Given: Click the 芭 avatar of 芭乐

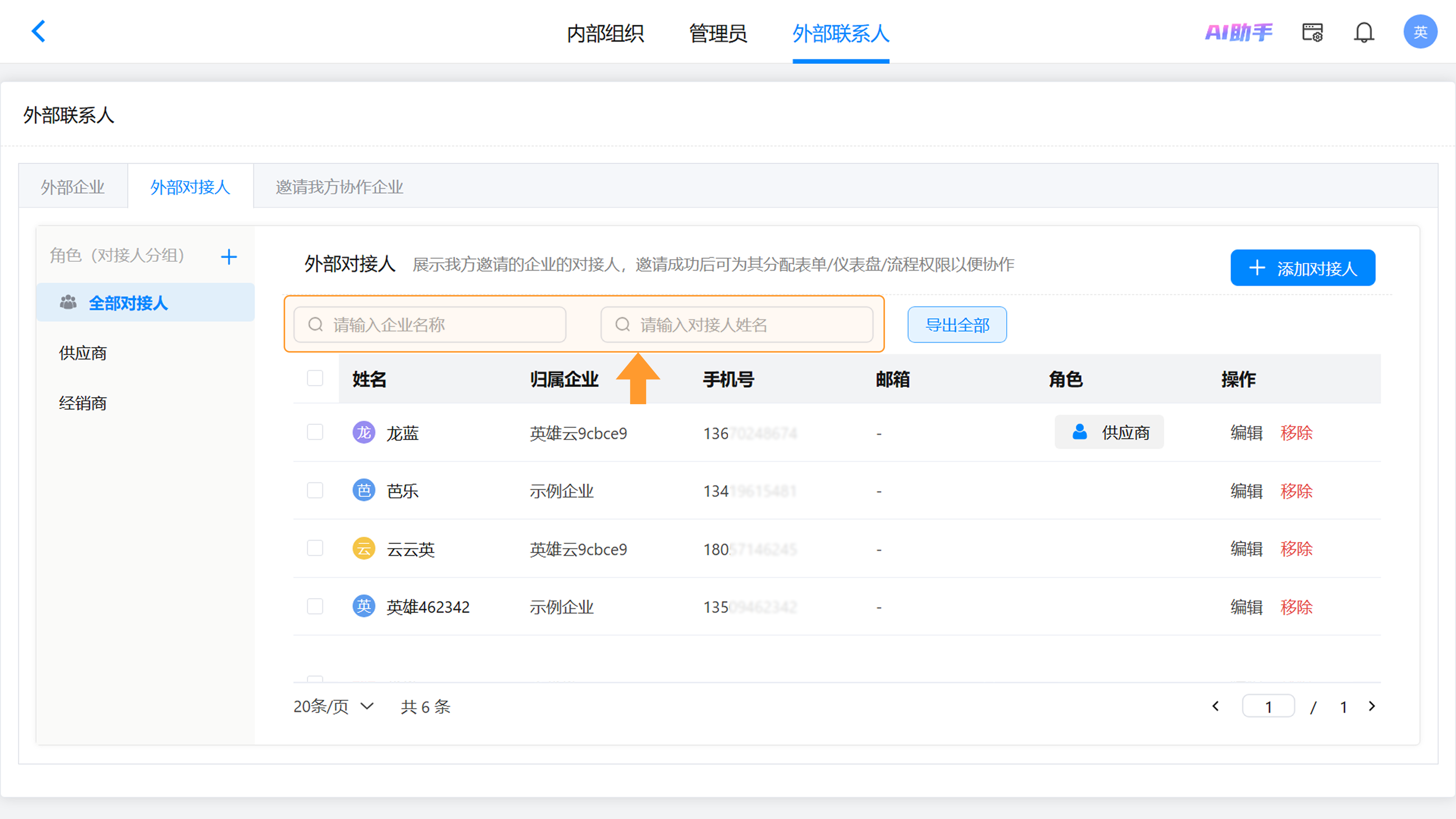Looking at the screenshot, I should click(x=364, y=490).
